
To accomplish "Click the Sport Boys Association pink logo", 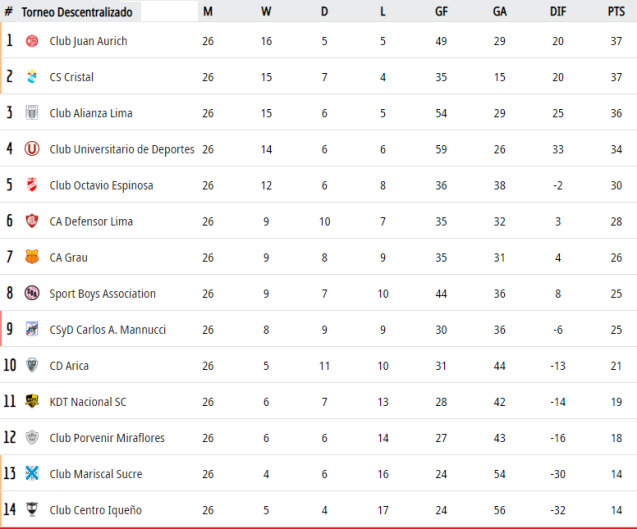I will pos(32,293).
